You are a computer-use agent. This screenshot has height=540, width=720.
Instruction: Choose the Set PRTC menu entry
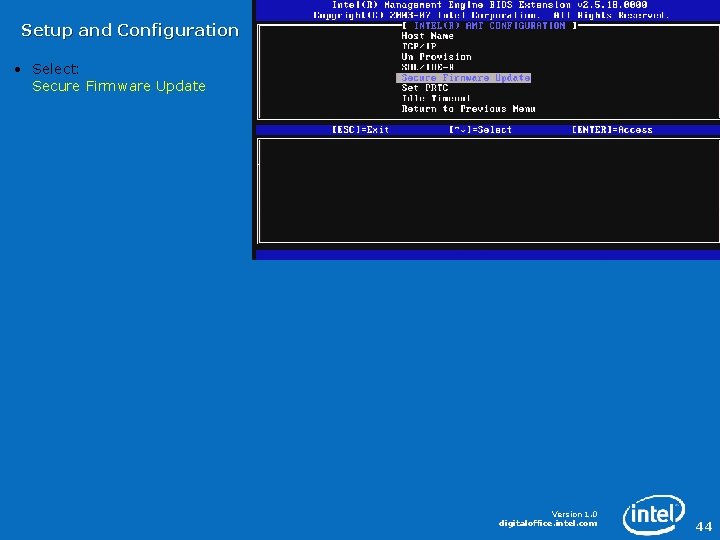click(x=424, y=88)
